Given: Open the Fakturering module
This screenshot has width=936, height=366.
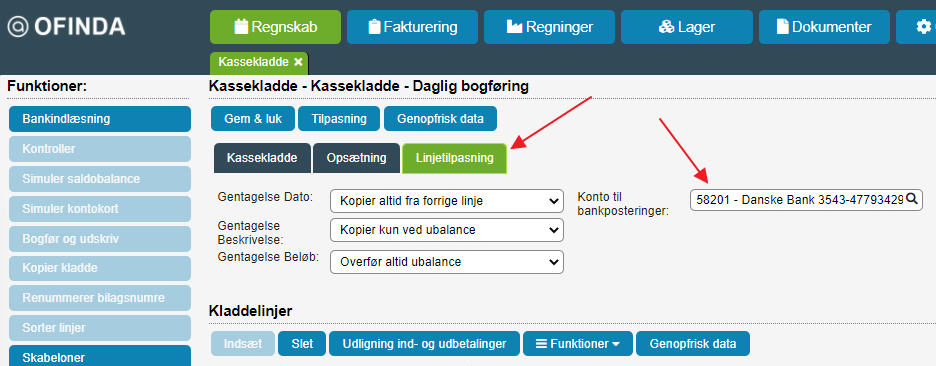Looking at the screenshot, I should (x=412, y=27).
